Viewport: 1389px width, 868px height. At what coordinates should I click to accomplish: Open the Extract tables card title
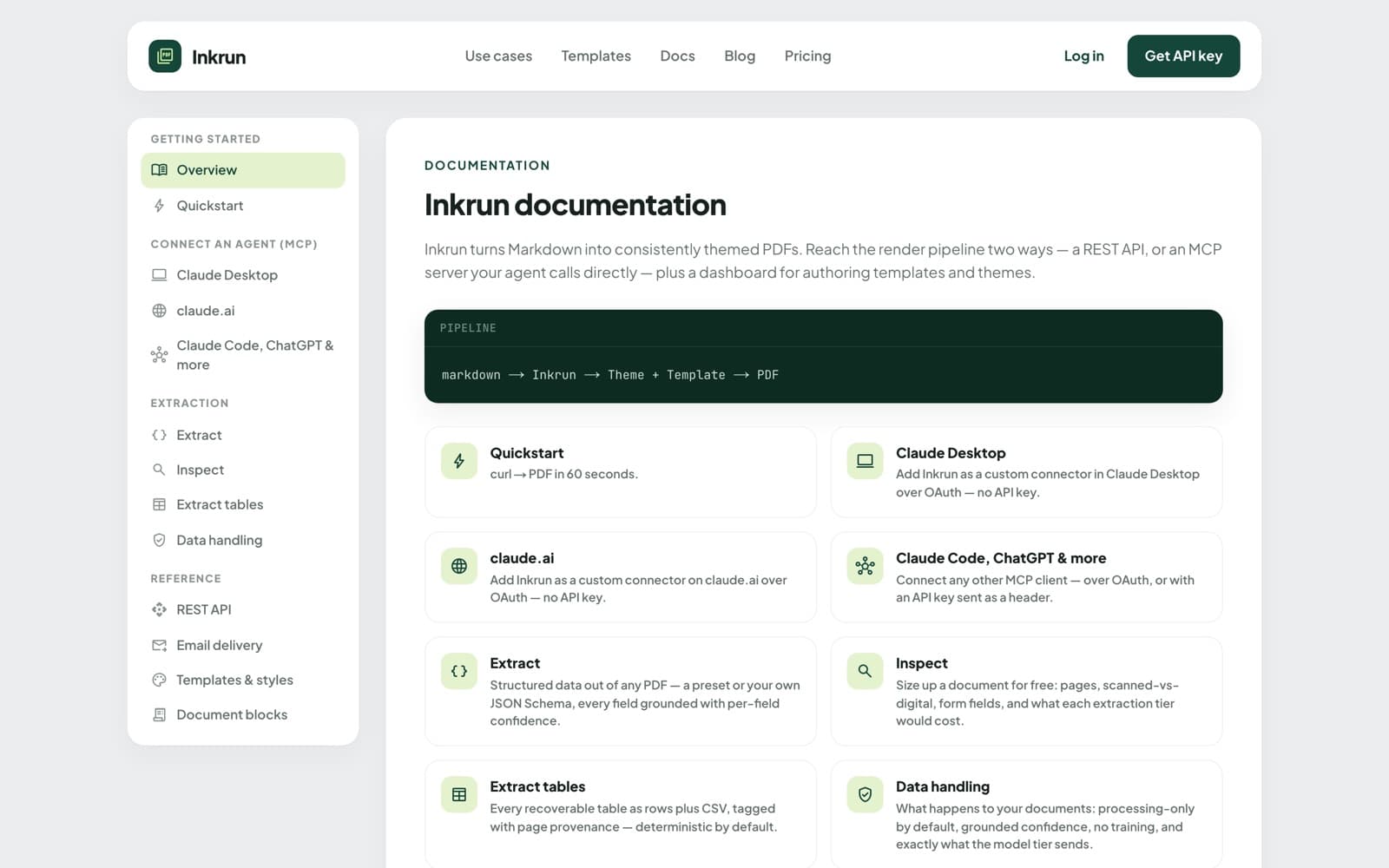coord(537,786)
